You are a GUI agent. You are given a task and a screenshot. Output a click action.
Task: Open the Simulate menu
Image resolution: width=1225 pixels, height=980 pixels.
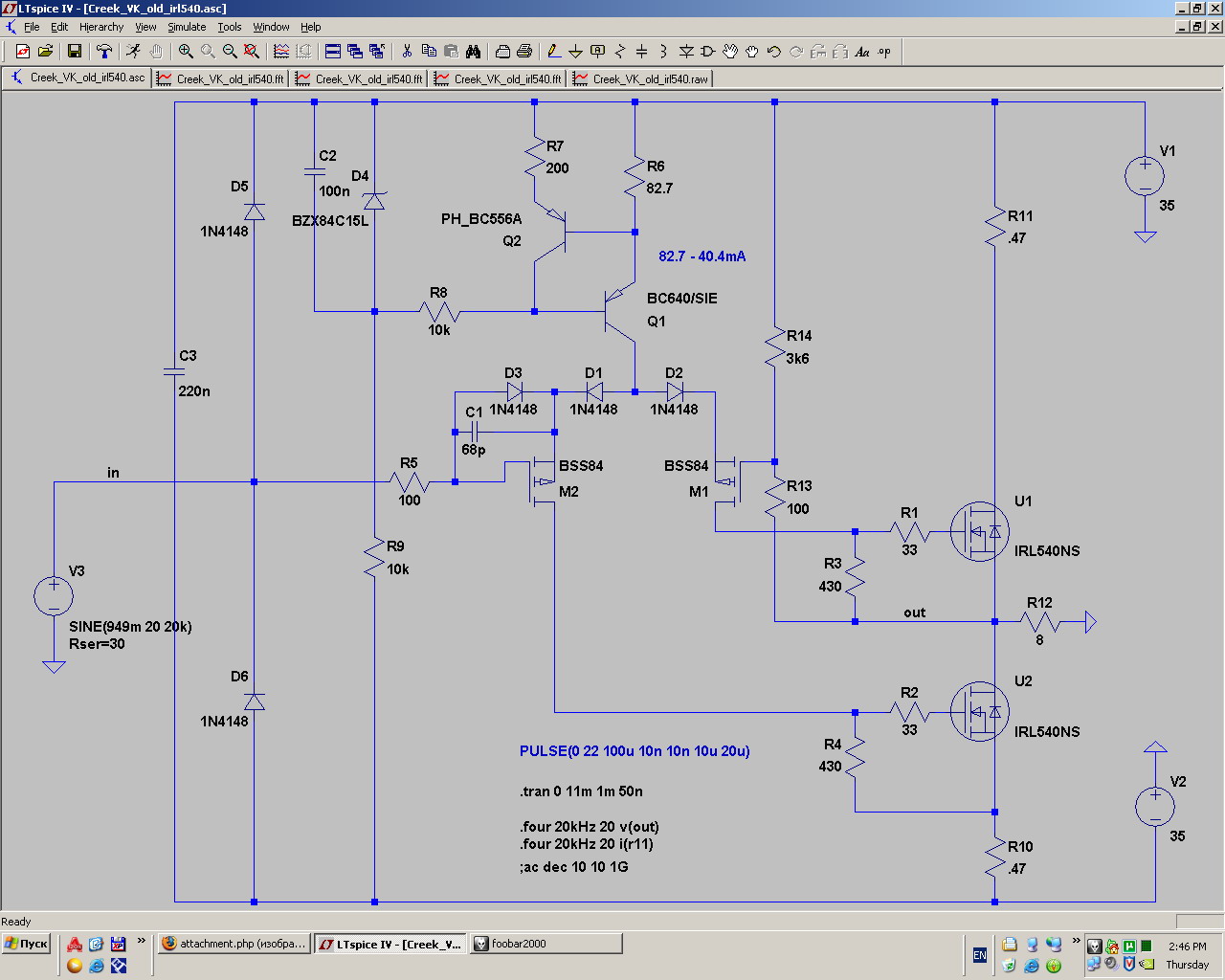pyautogui.click(x=187, y=27)
